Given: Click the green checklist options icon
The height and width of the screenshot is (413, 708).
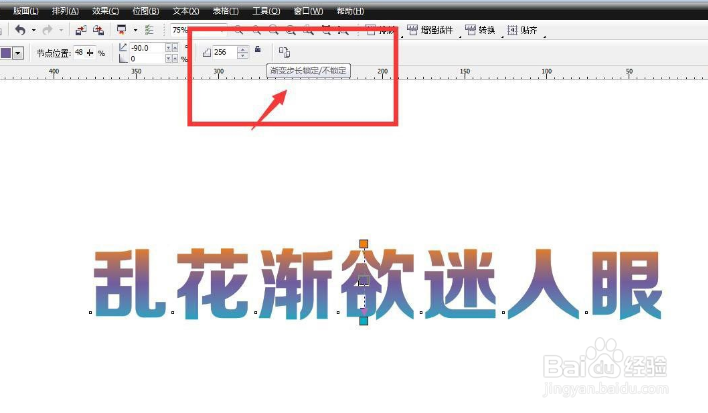Looking at the screenshot, I should point(149,30).
